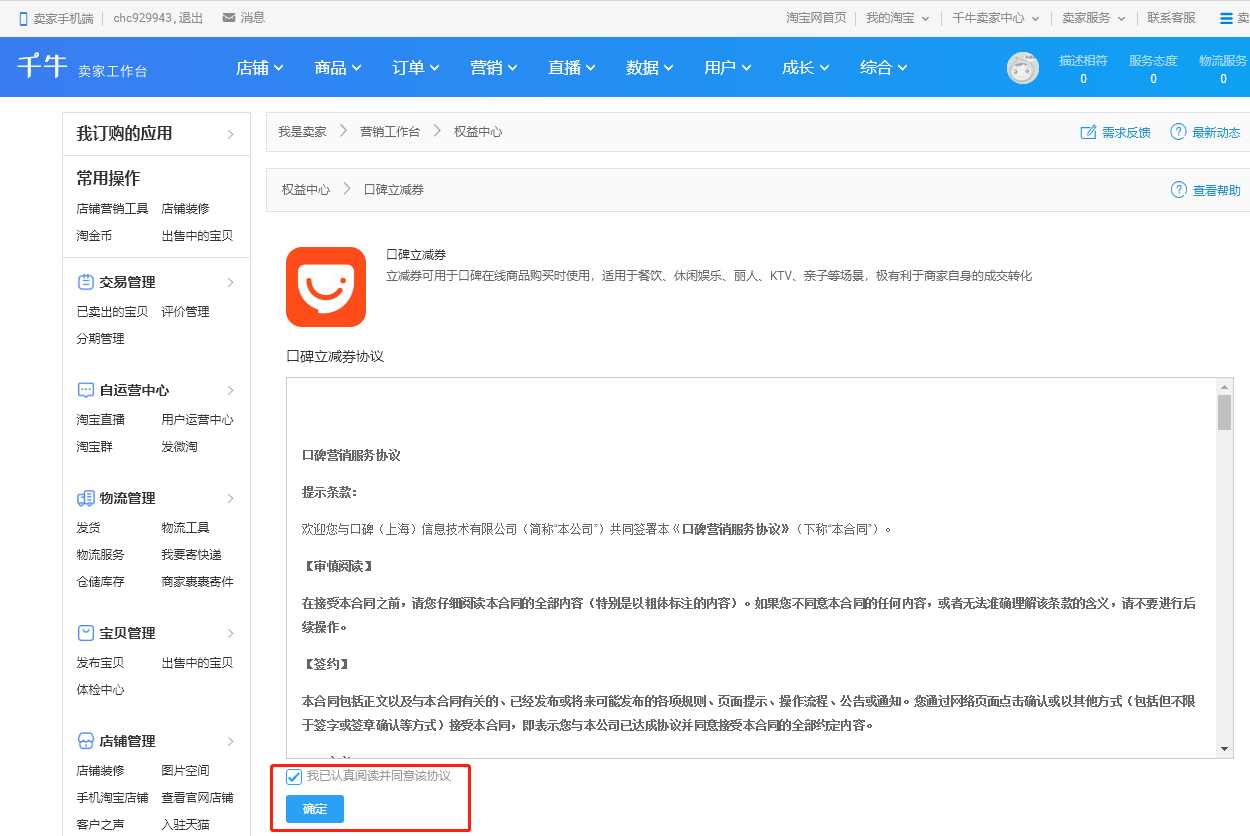Open 查看官网店铺 in sidebar
This screenshot has height=836, width=1250.
click(x=197, y=798)
